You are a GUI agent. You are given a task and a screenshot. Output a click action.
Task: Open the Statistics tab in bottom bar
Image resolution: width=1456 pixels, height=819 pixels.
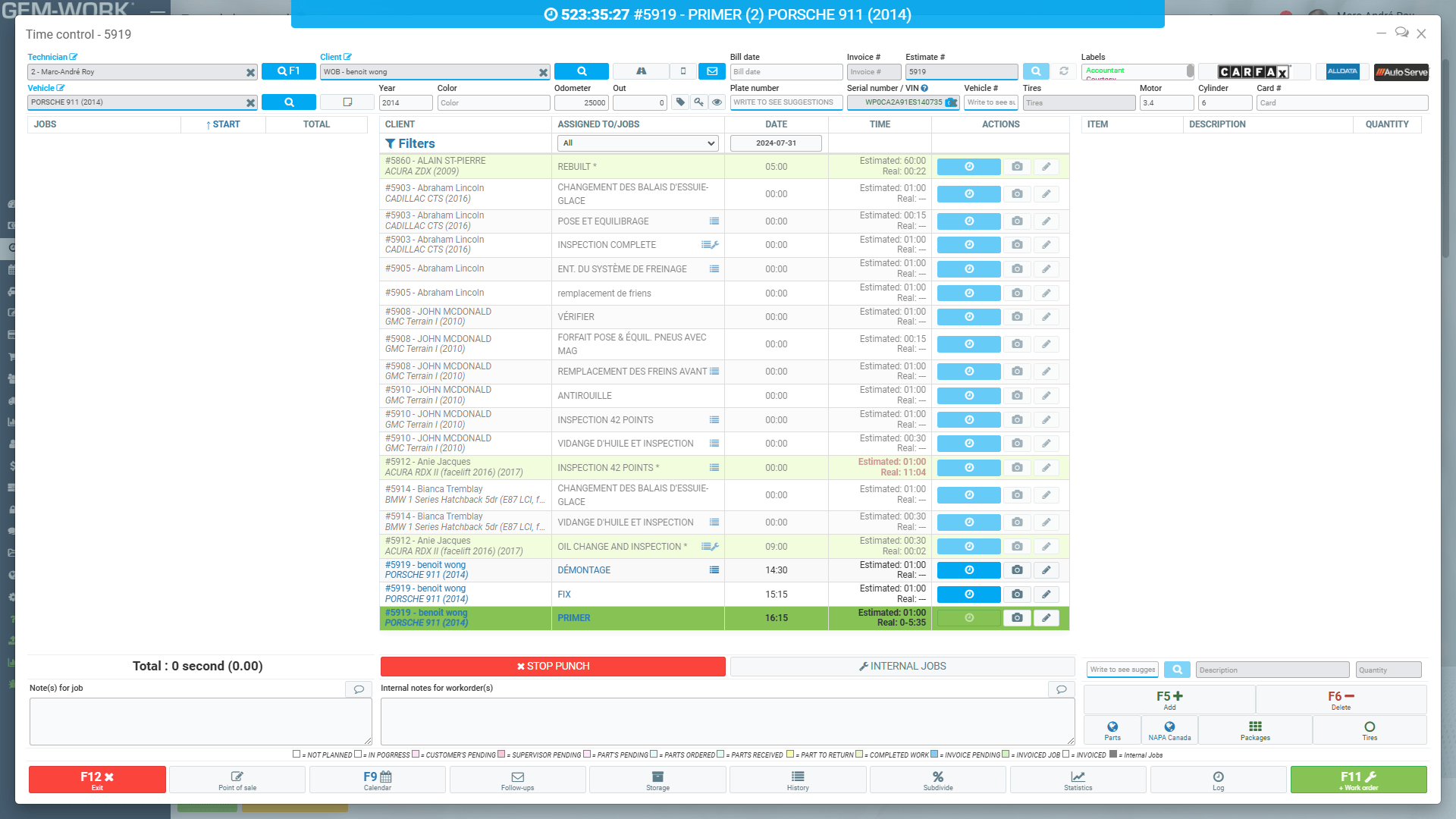tap(1078, 780)
